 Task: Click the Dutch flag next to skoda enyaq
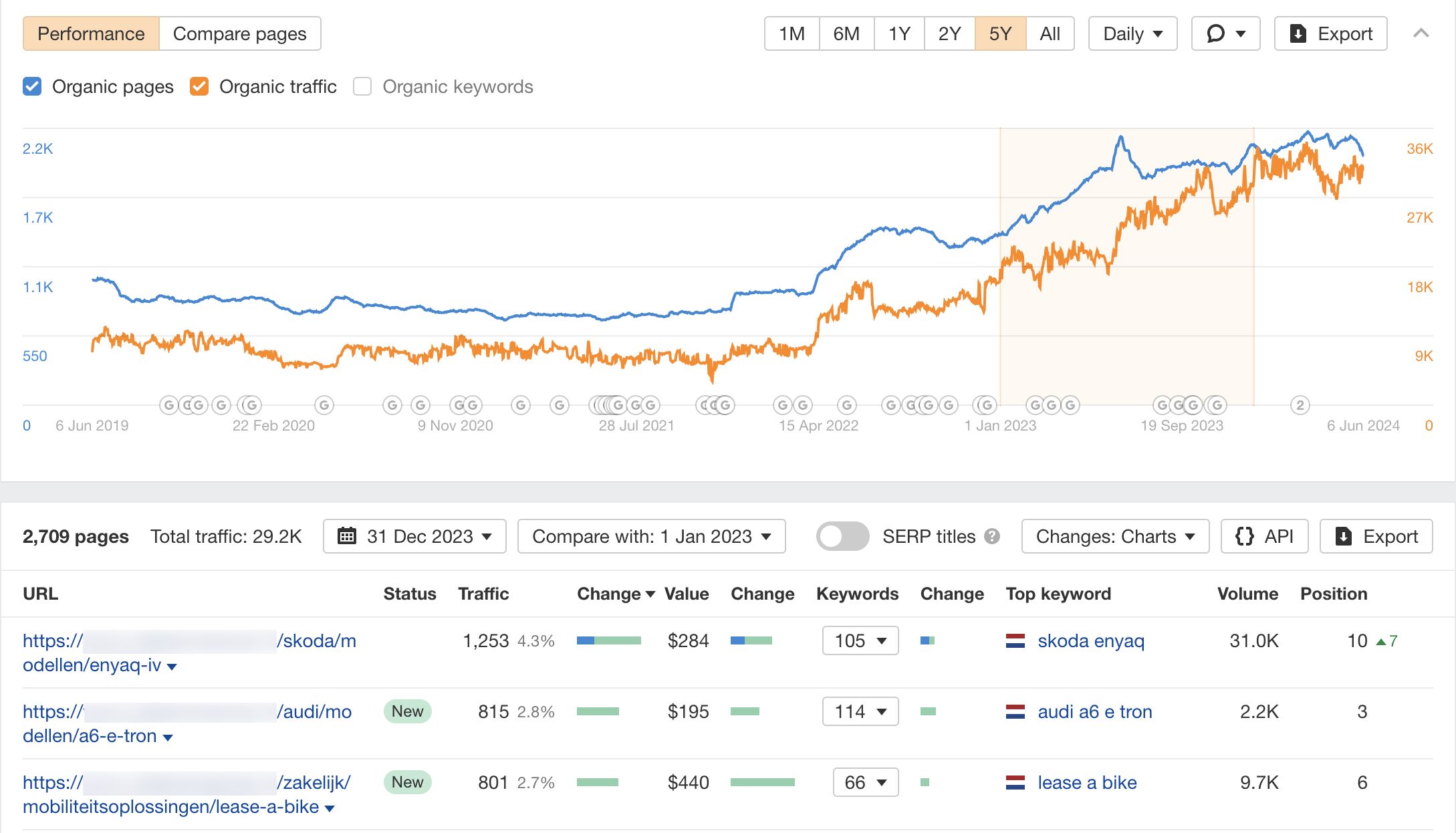click(1015, 640)
